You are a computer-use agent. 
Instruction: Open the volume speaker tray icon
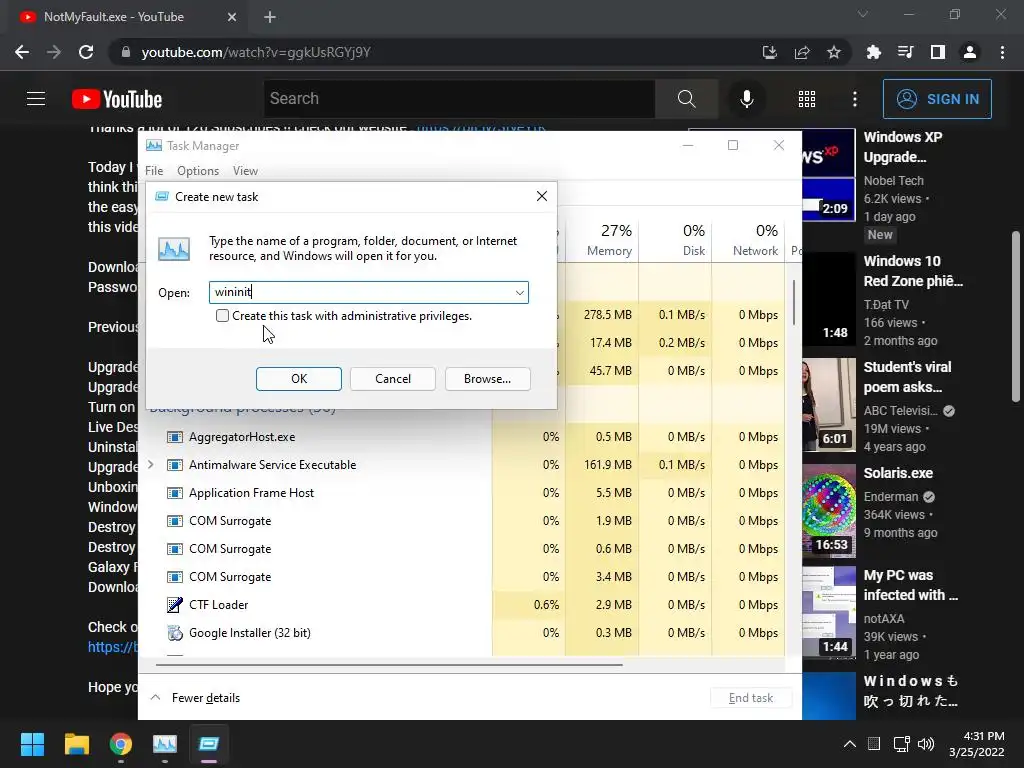[926, 744]
